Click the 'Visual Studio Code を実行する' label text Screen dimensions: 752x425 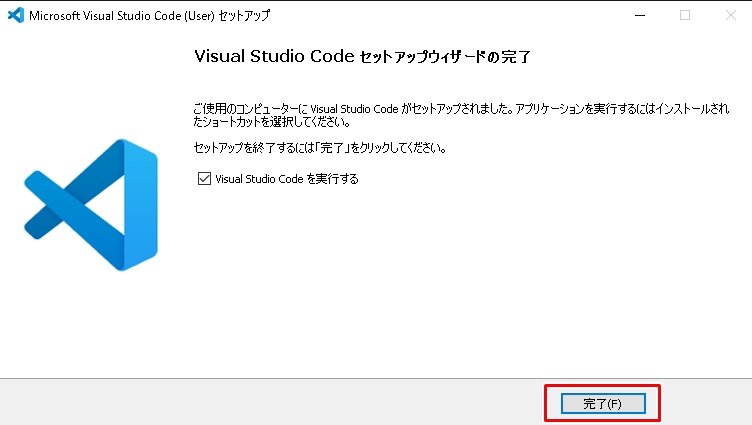tap(287, 179)
